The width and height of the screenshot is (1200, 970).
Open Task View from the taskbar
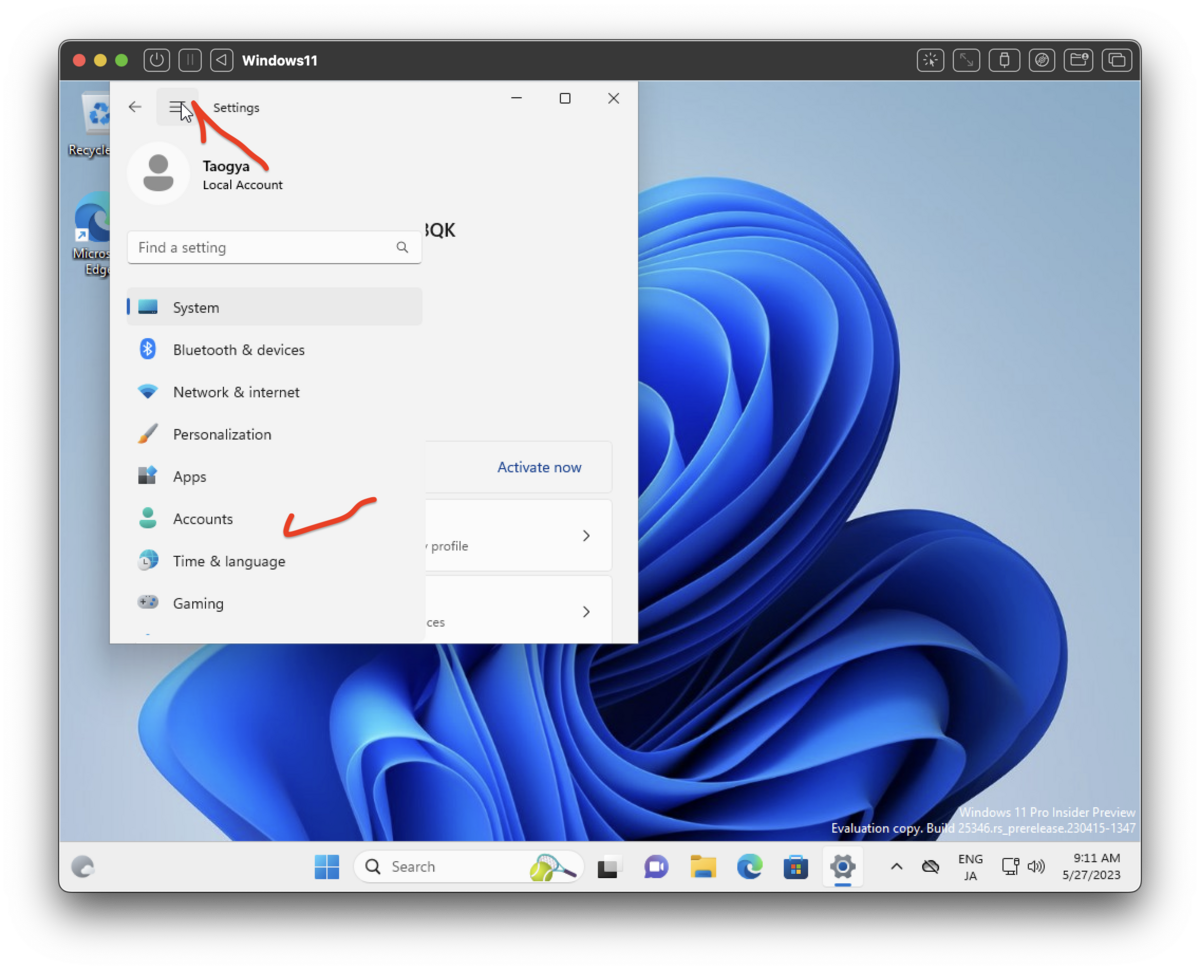[x=608, y=867]
